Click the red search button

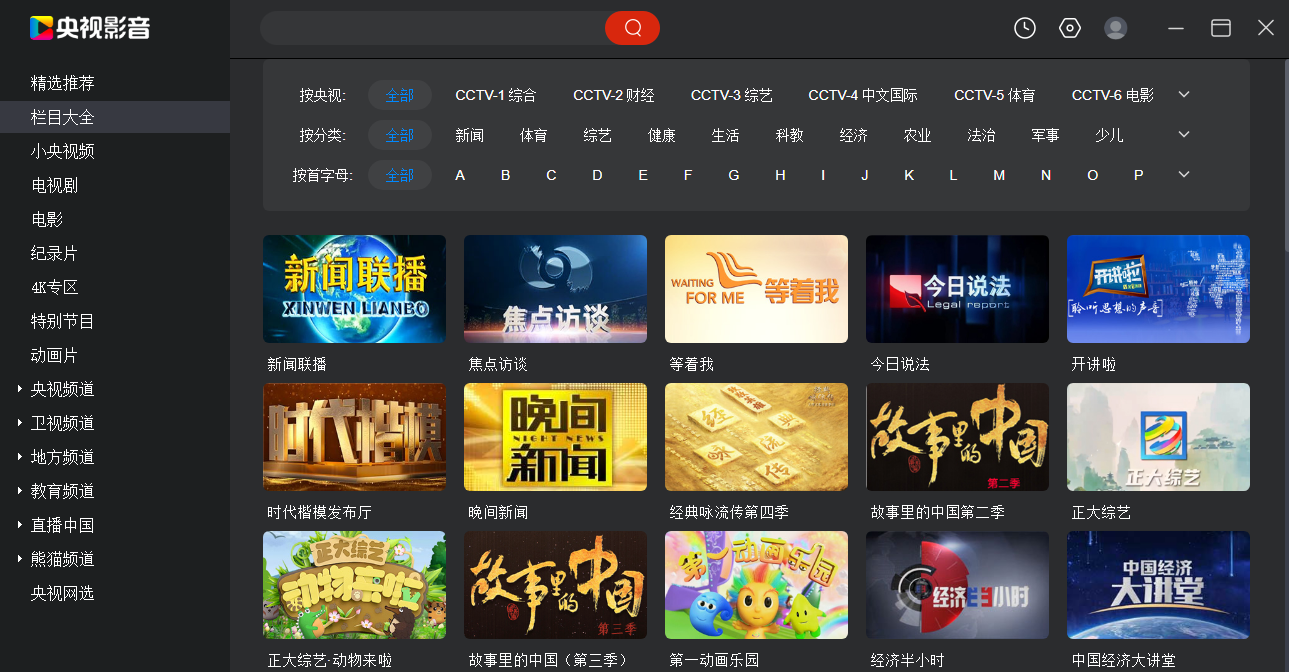(x=632, y=28)
